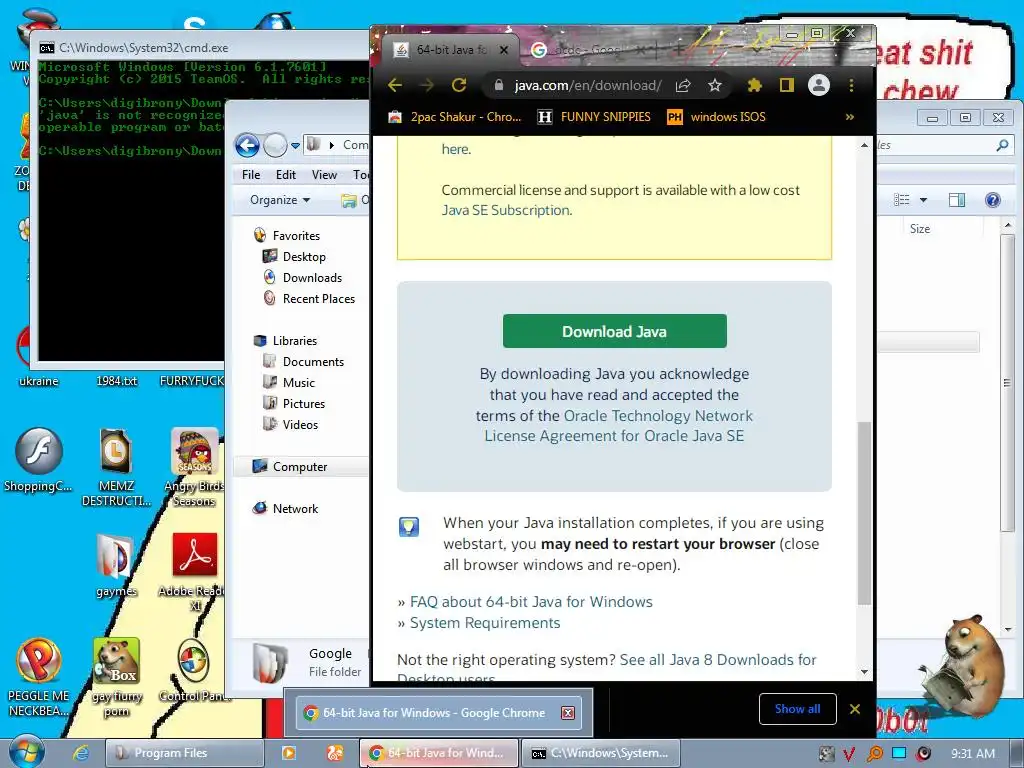This screenshot has width=1024, height=768.
Task: Reload the Java download page
Action: coord(459,86)
